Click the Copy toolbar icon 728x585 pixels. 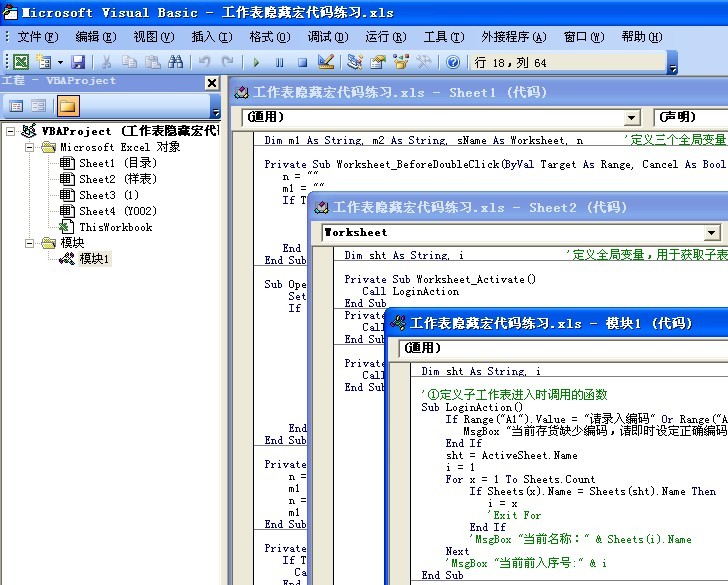tap(130, 62)
